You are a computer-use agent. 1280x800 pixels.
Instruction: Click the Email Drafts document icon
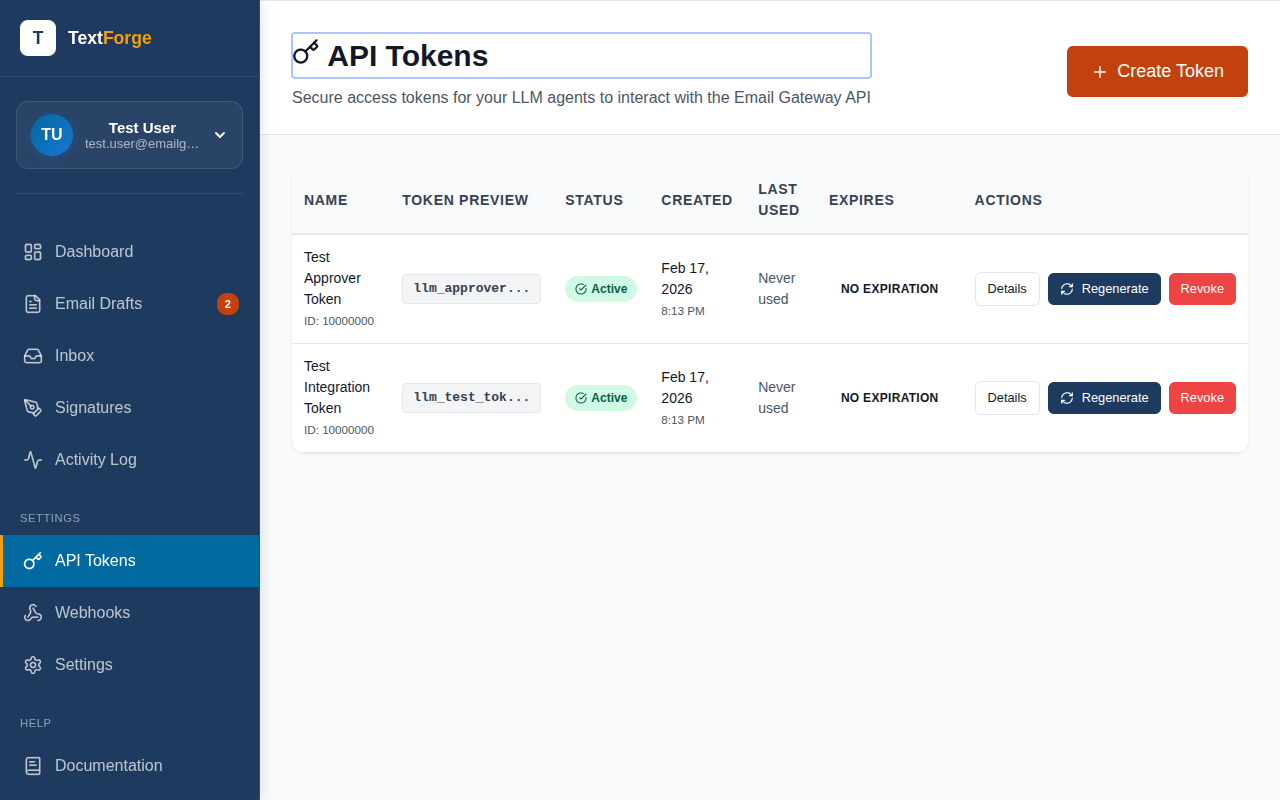[33, 304]
